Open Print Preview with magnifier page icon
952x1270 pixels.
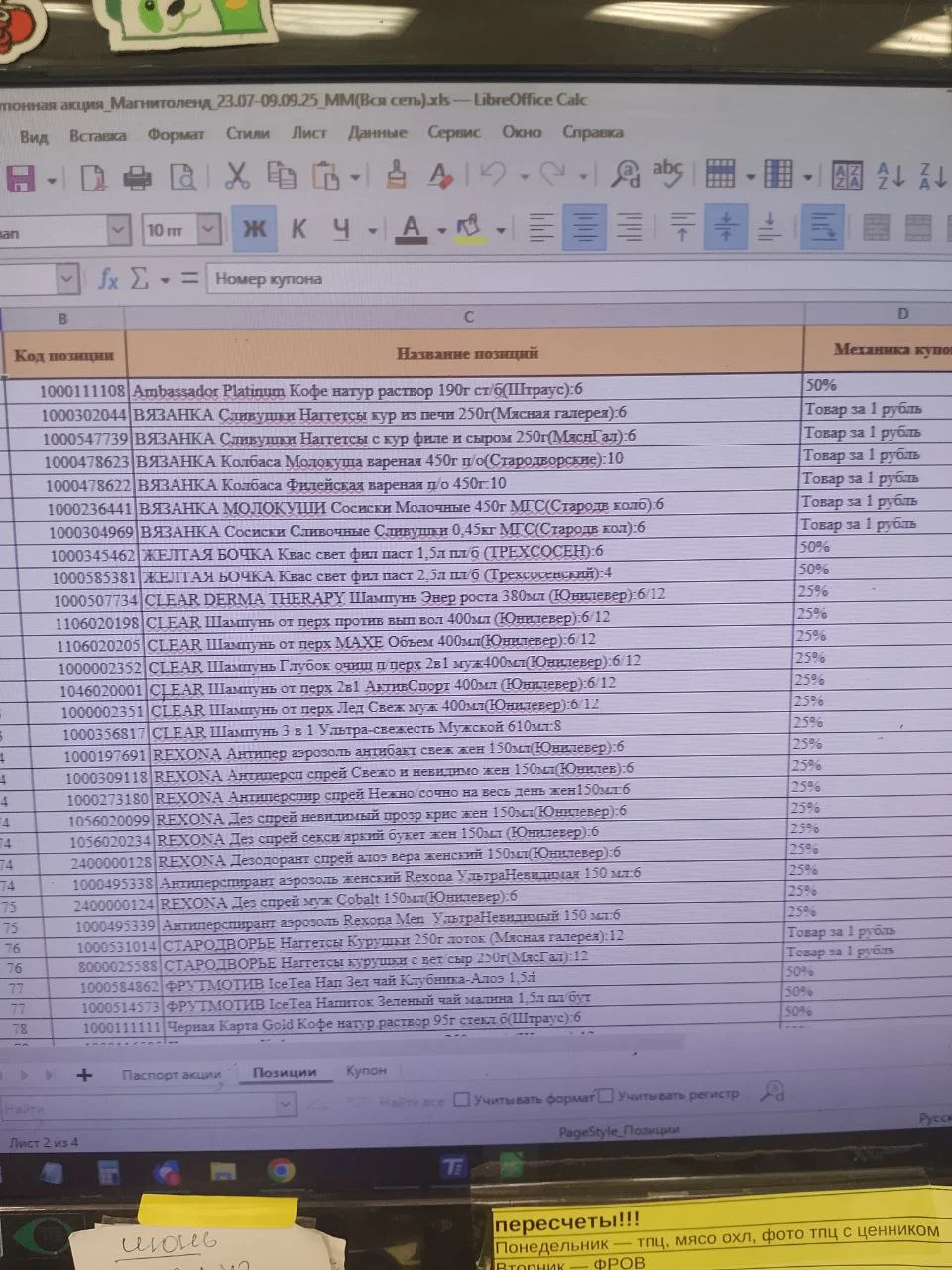click(183, 178)
